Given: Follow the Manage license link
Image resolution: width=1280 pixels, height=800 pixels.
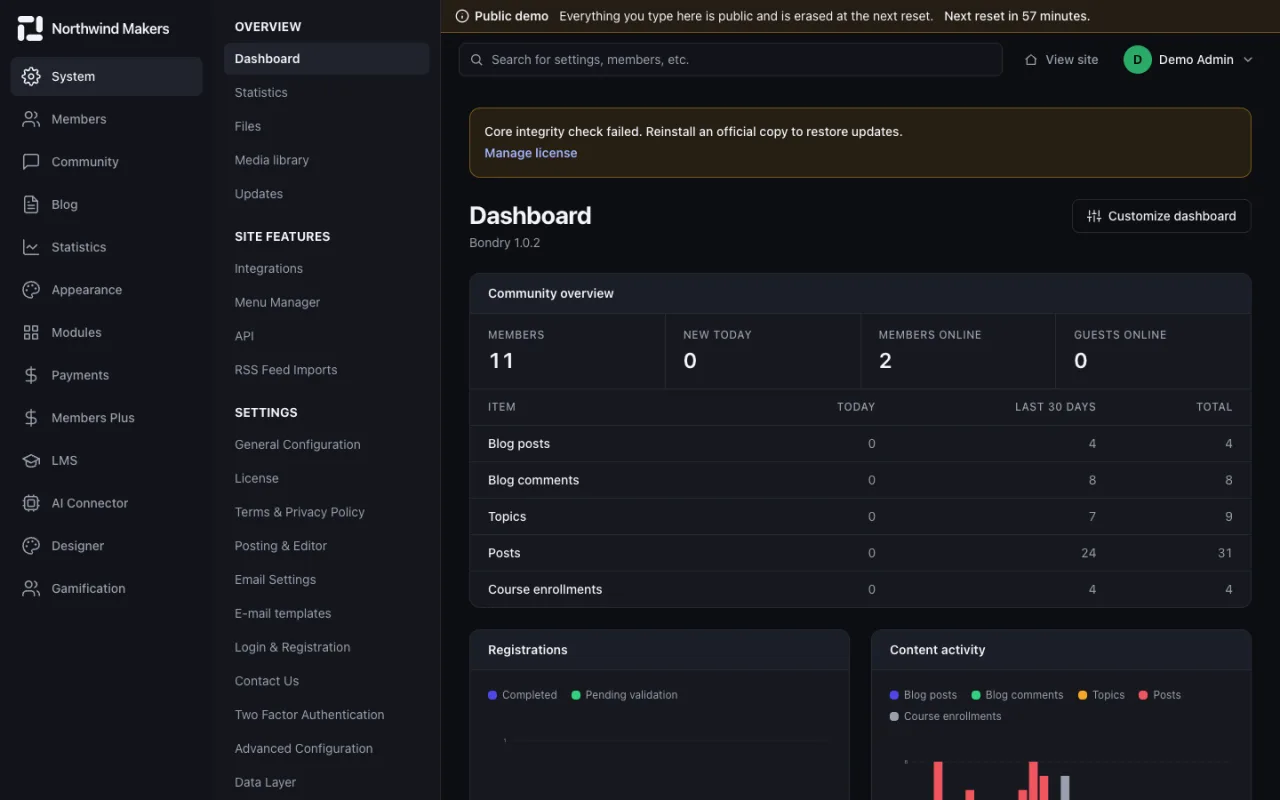Looking at the screenshot, I should [x=531, y=153].
